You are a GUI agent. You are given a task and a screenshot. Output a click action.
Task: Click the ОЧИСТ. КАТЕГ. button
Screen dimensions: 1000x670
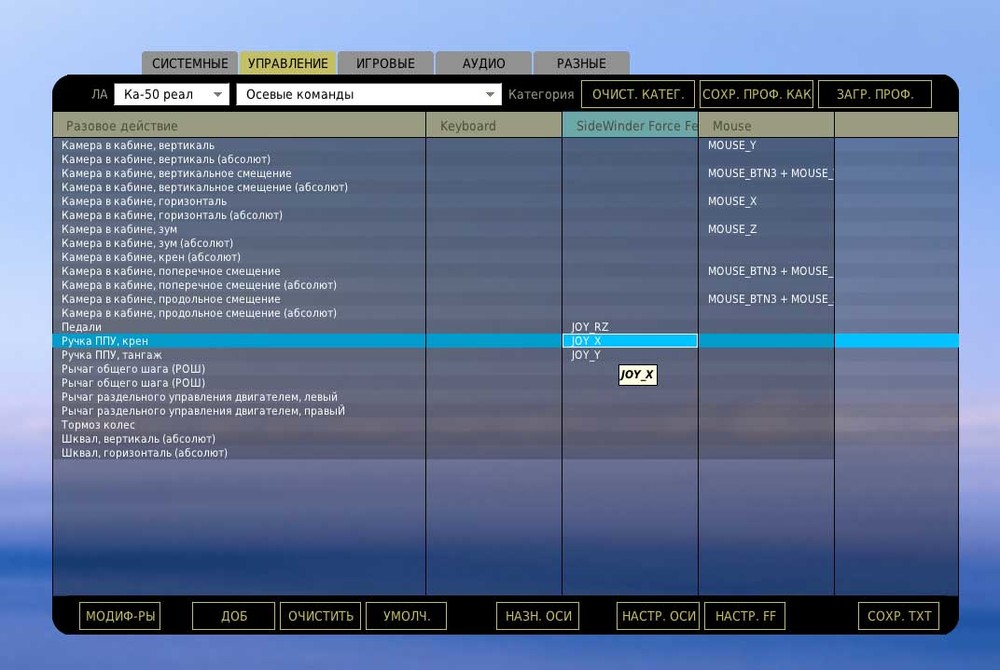tap(638, 94)
